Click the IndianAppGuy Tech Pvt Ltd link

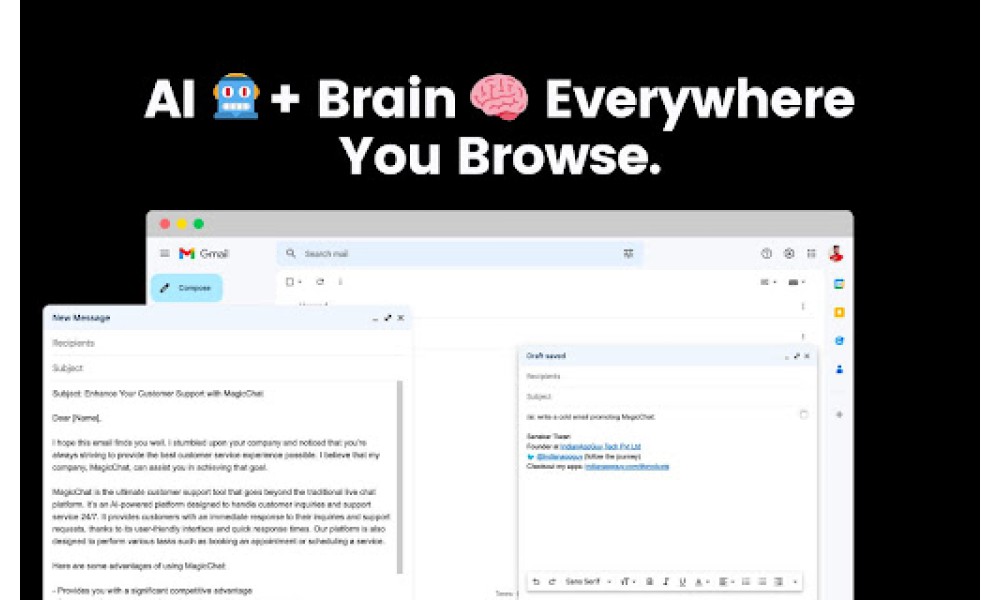tap(600, 447)
